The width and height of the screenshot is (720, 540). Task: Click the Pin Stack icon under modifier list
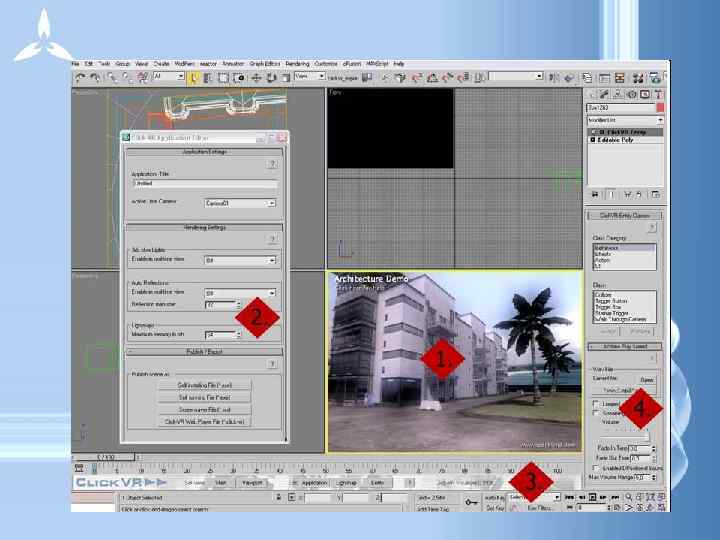coord(595,195)
